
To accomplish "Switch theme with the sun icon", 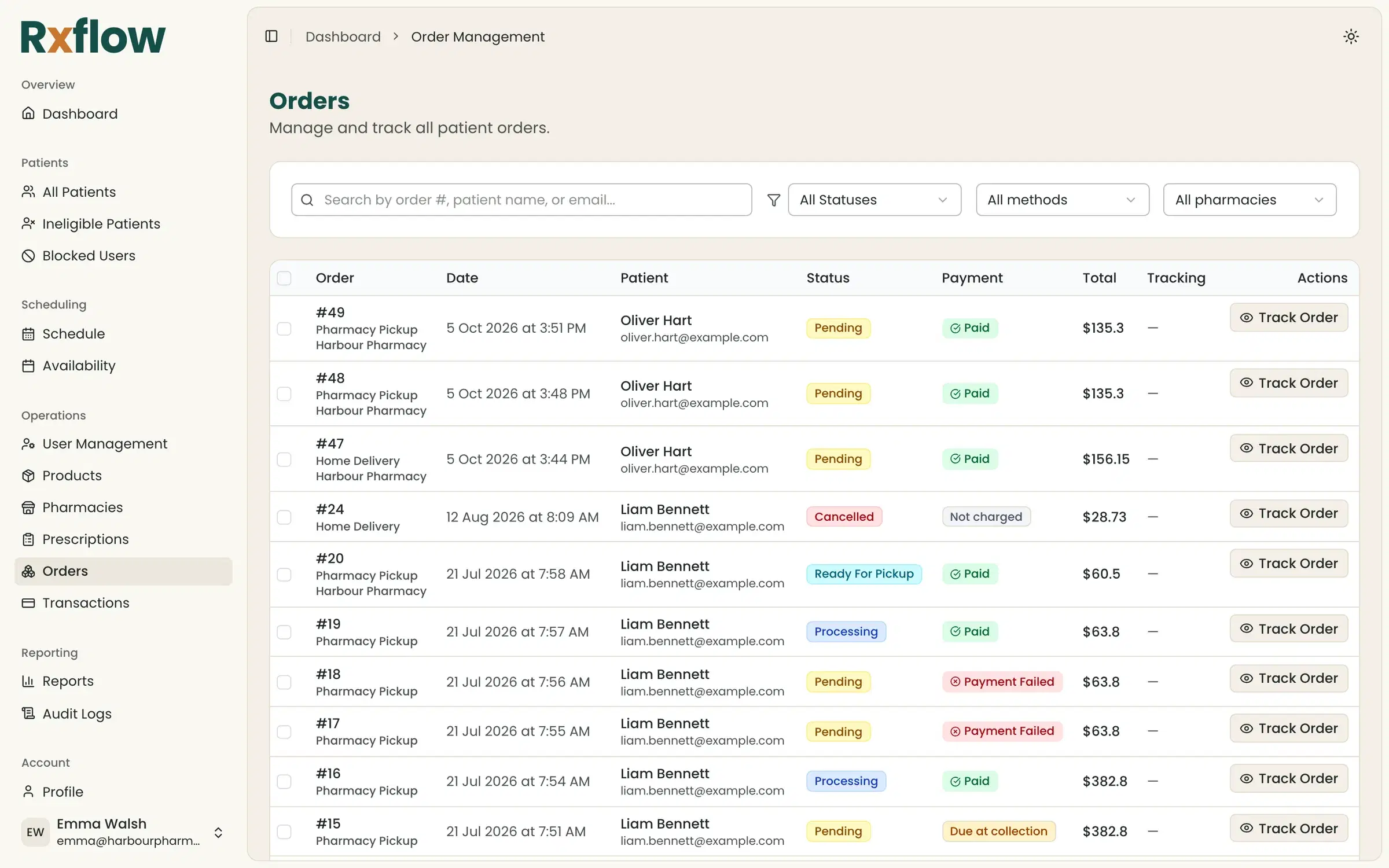I will pyautogui.click(x=1351, y=36).
